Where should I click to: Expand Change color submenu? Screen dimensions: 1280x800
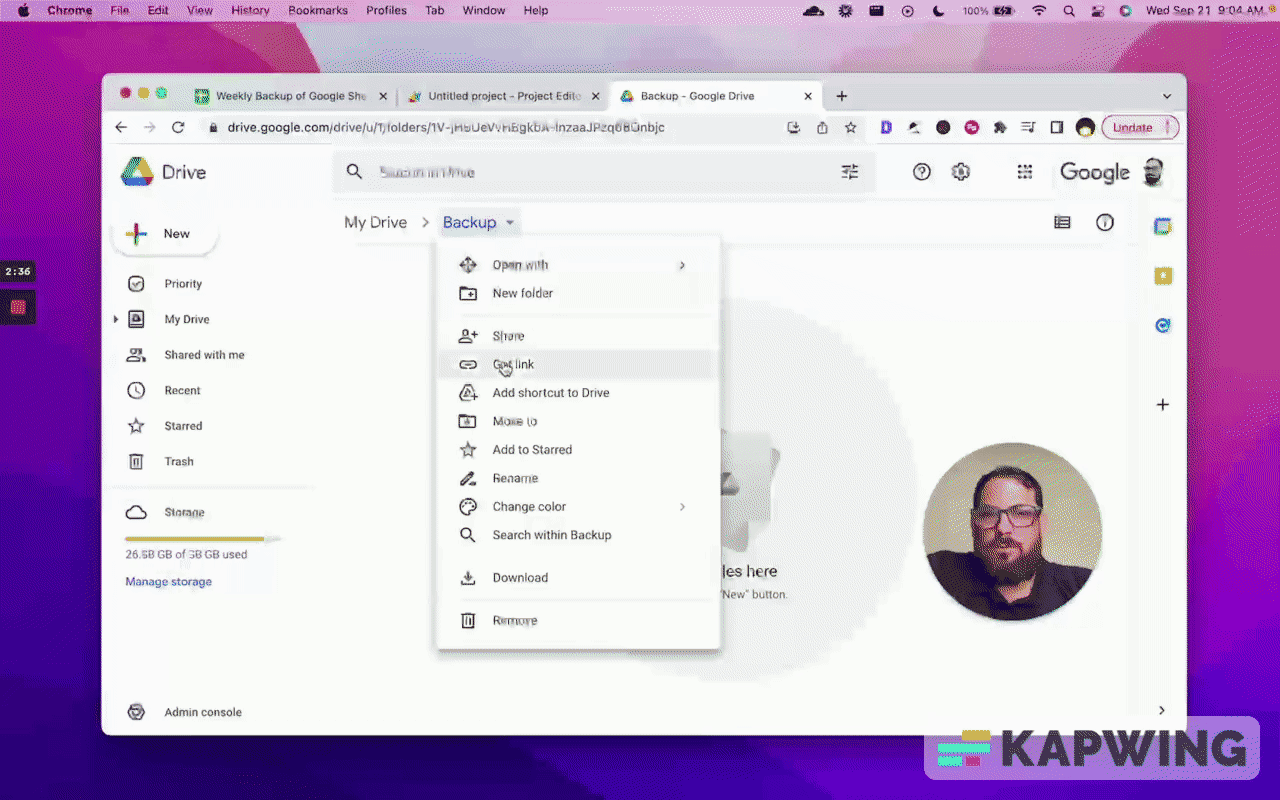pyautogui.click(x=682, y=507)
